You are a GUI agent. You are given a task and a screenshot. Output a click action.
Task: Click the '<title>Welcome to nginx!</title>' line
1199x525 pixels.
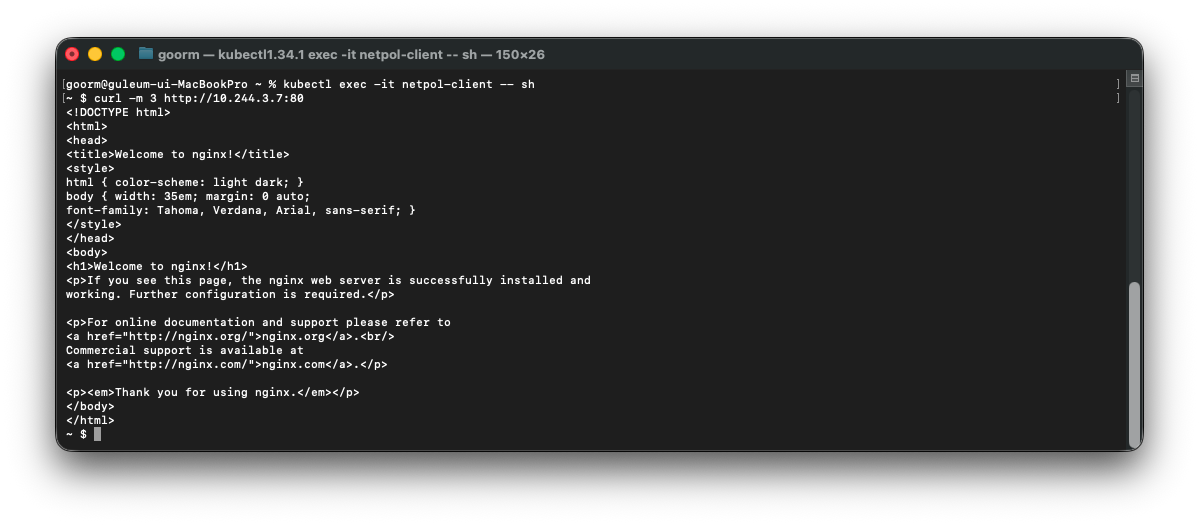(x=177, y=154)
